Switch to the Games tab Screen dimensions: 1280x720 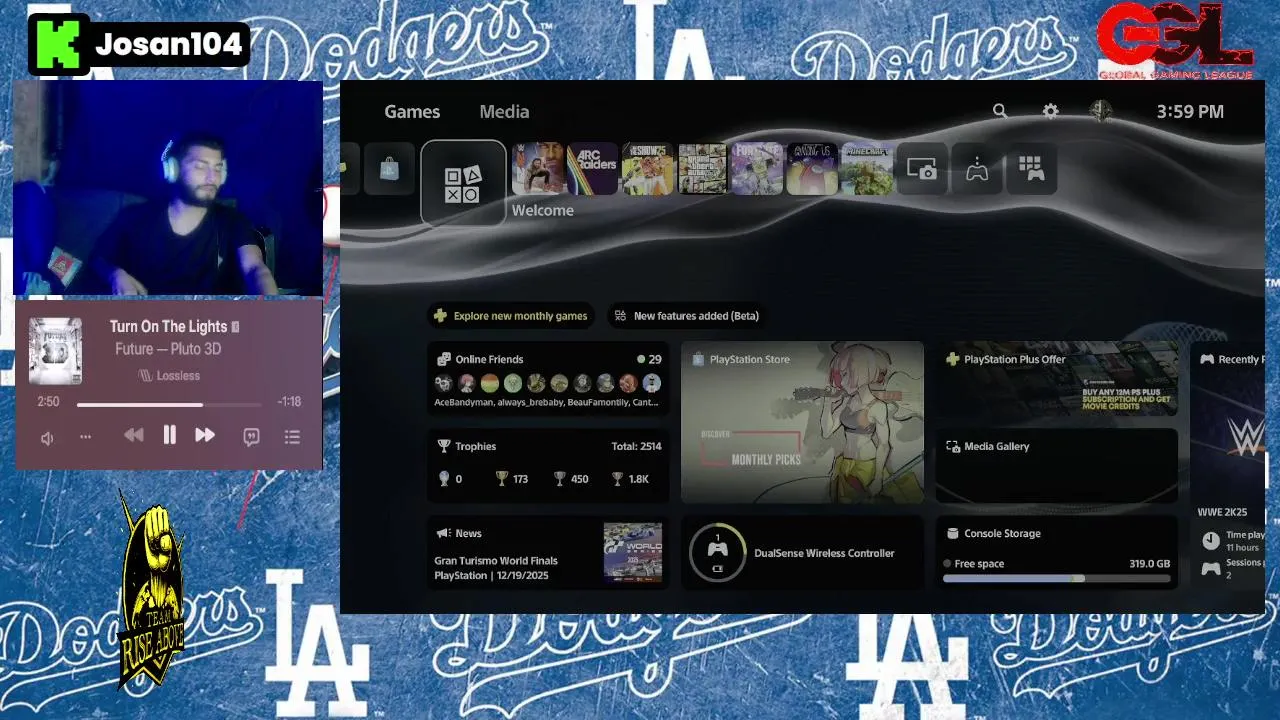coord(412,112)
